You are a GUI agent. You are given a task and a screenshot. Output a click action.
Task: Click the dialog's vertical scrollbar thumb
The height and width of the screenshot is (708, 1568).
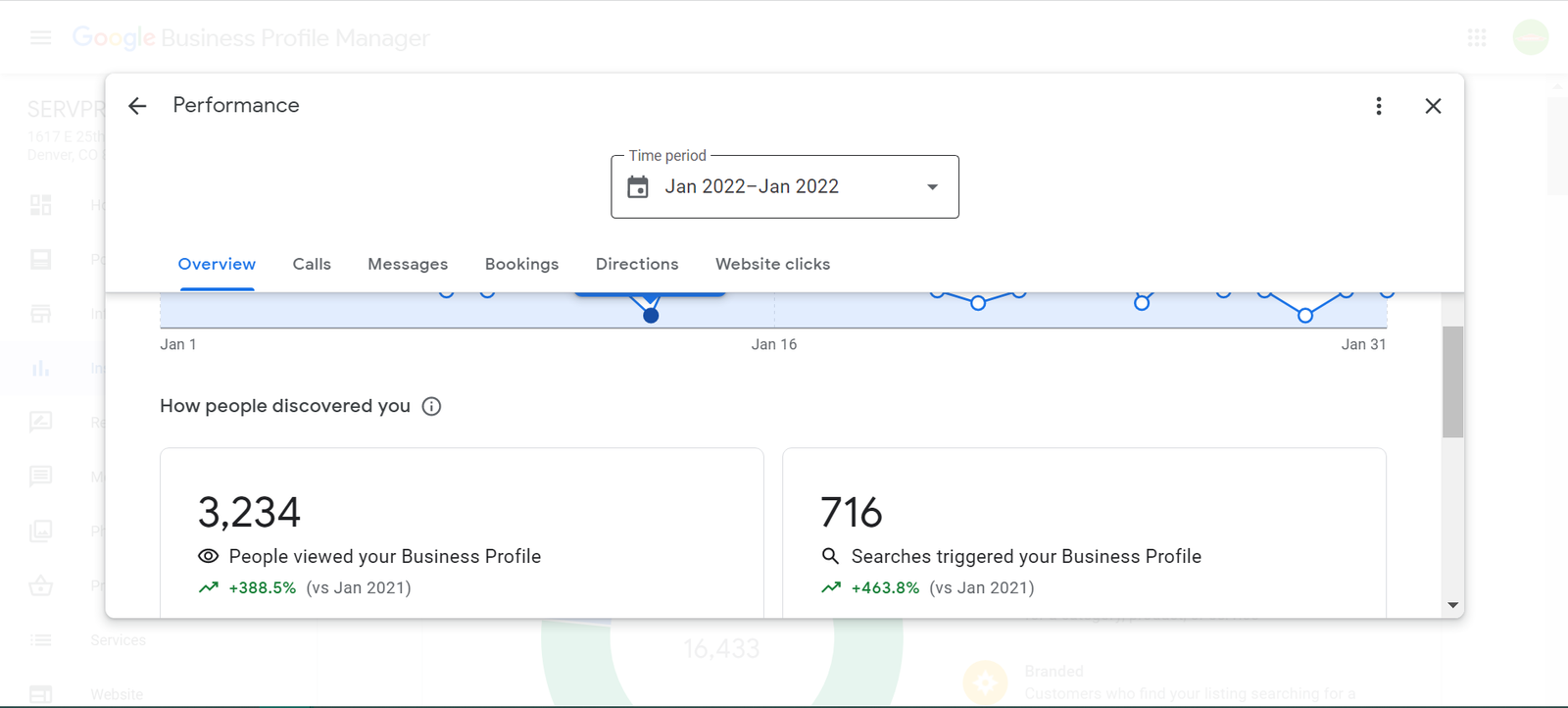[1452, 381]
